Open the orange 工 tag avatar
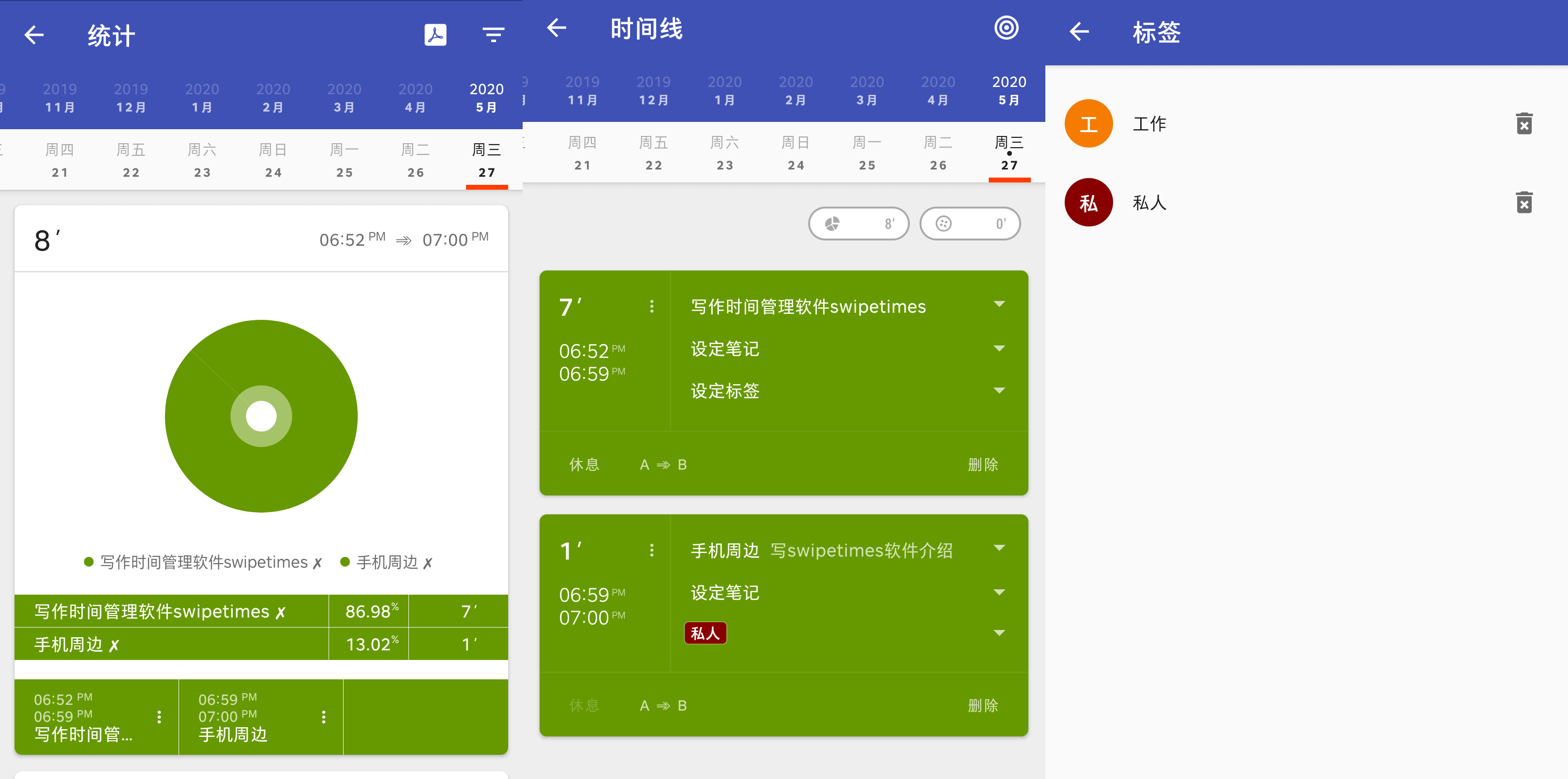This screenshot has width=1568, height=779. point(1088,123)
